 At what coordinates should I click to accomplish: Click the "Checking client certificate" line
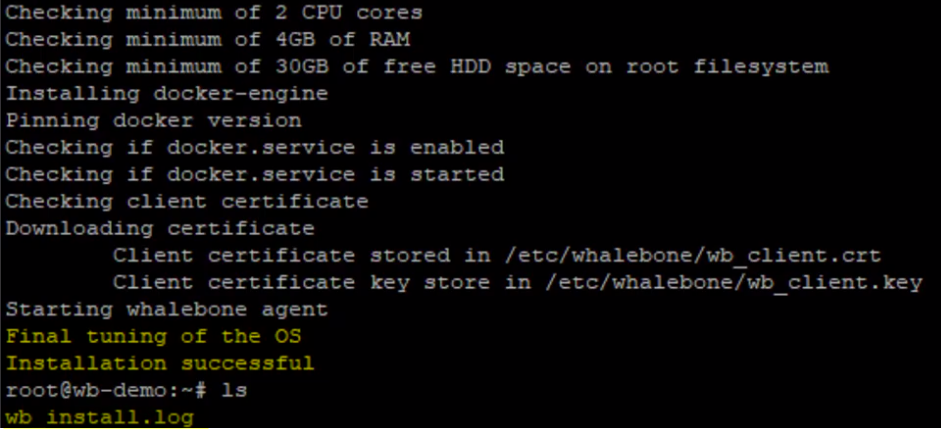[x=187, y=202]
